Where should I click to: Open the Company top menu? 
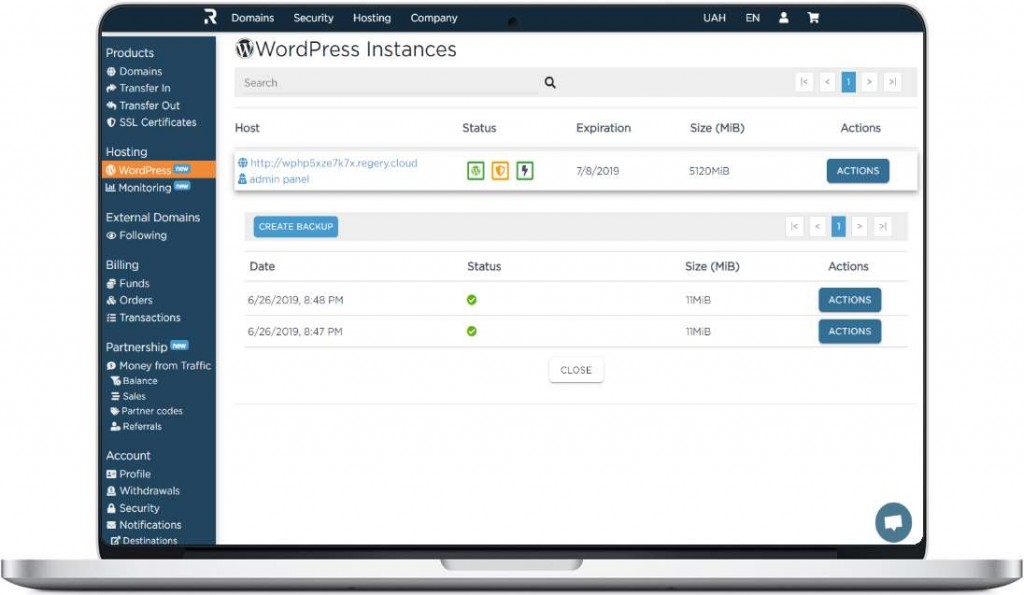pyautogui.click(x=434, y=18)
